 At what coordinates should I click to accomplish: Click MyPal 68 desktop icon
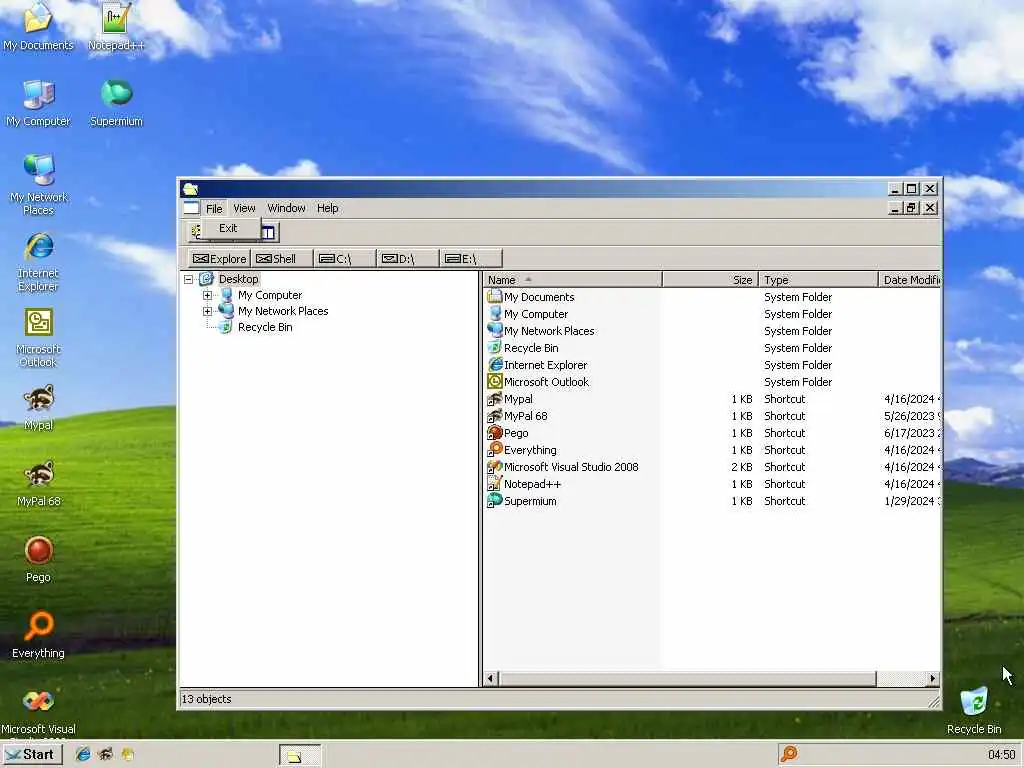[x=38, y=474]
